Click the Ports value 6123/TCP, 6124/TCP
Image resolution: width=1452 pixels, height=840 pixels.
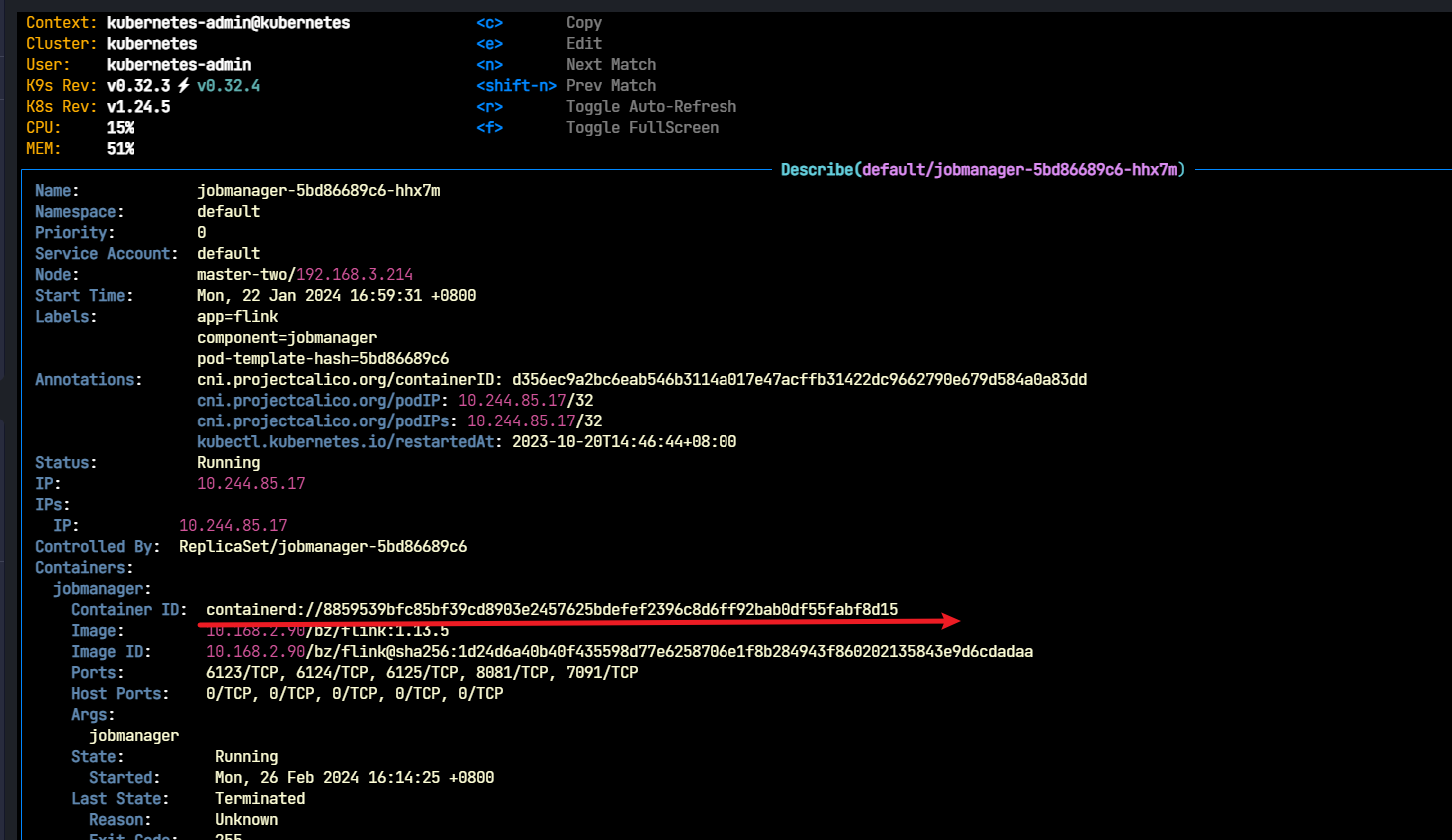pos(422,672)
